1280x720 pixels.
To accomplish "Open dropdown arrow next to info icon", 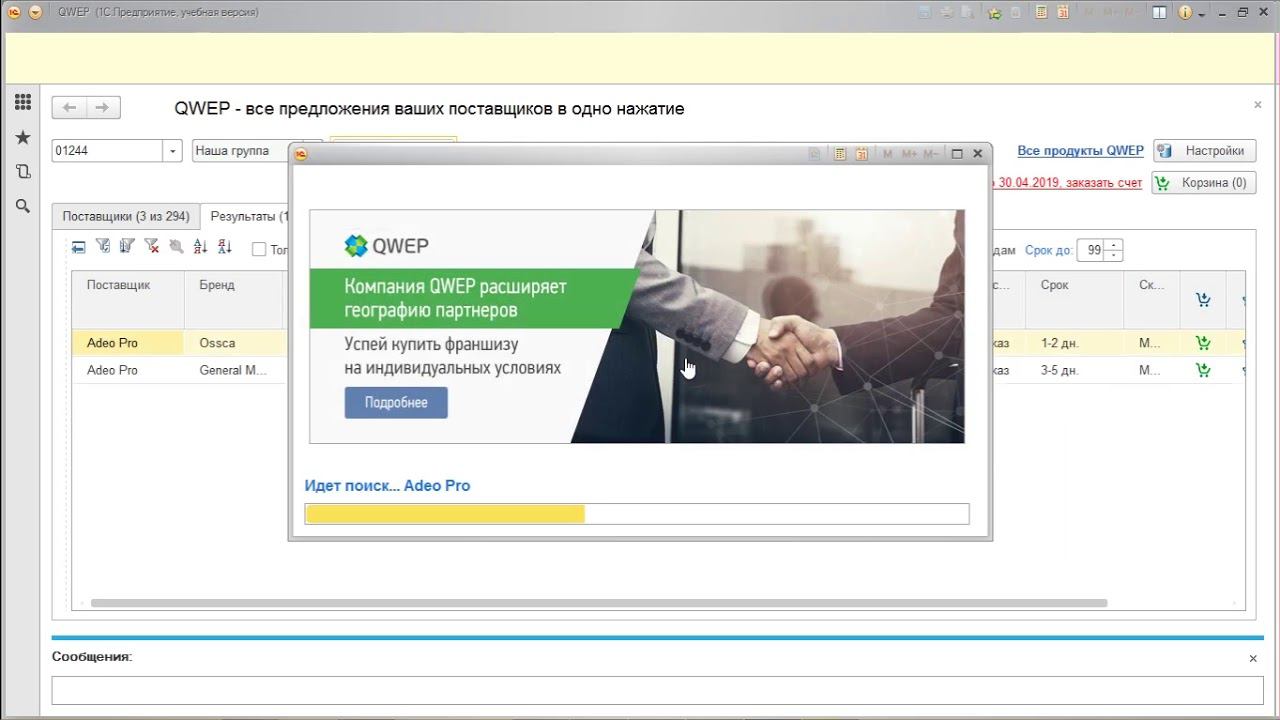I will click(x=1202, y=14).
